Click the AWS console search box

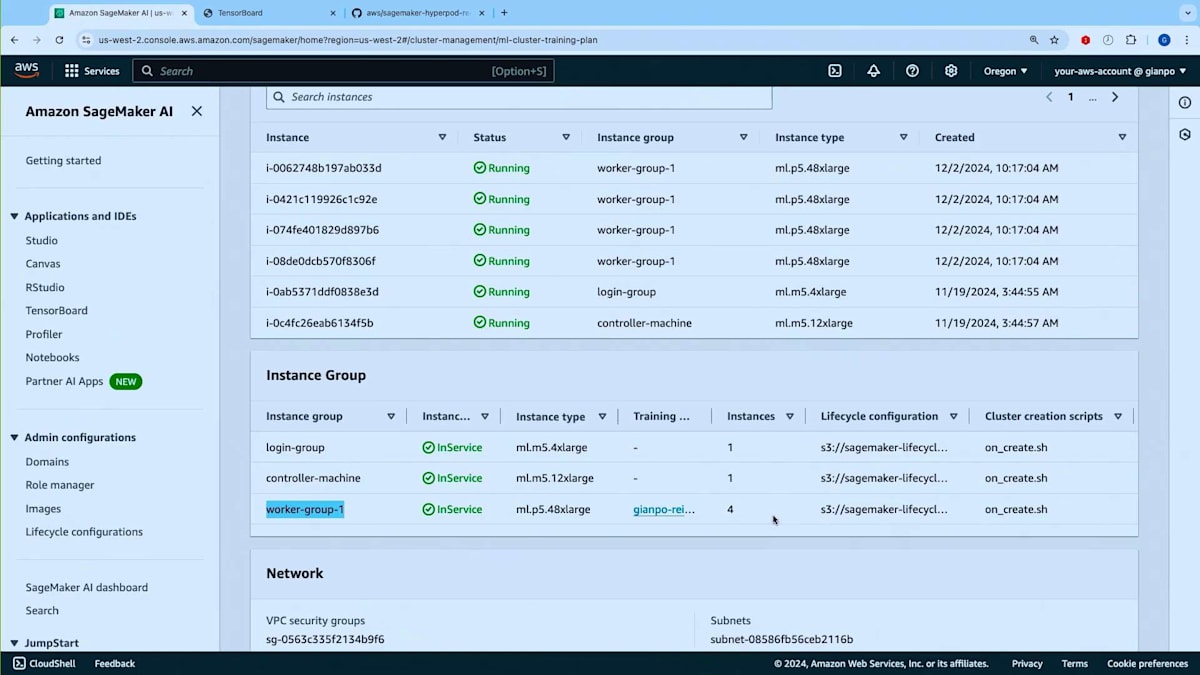[344, 71]
